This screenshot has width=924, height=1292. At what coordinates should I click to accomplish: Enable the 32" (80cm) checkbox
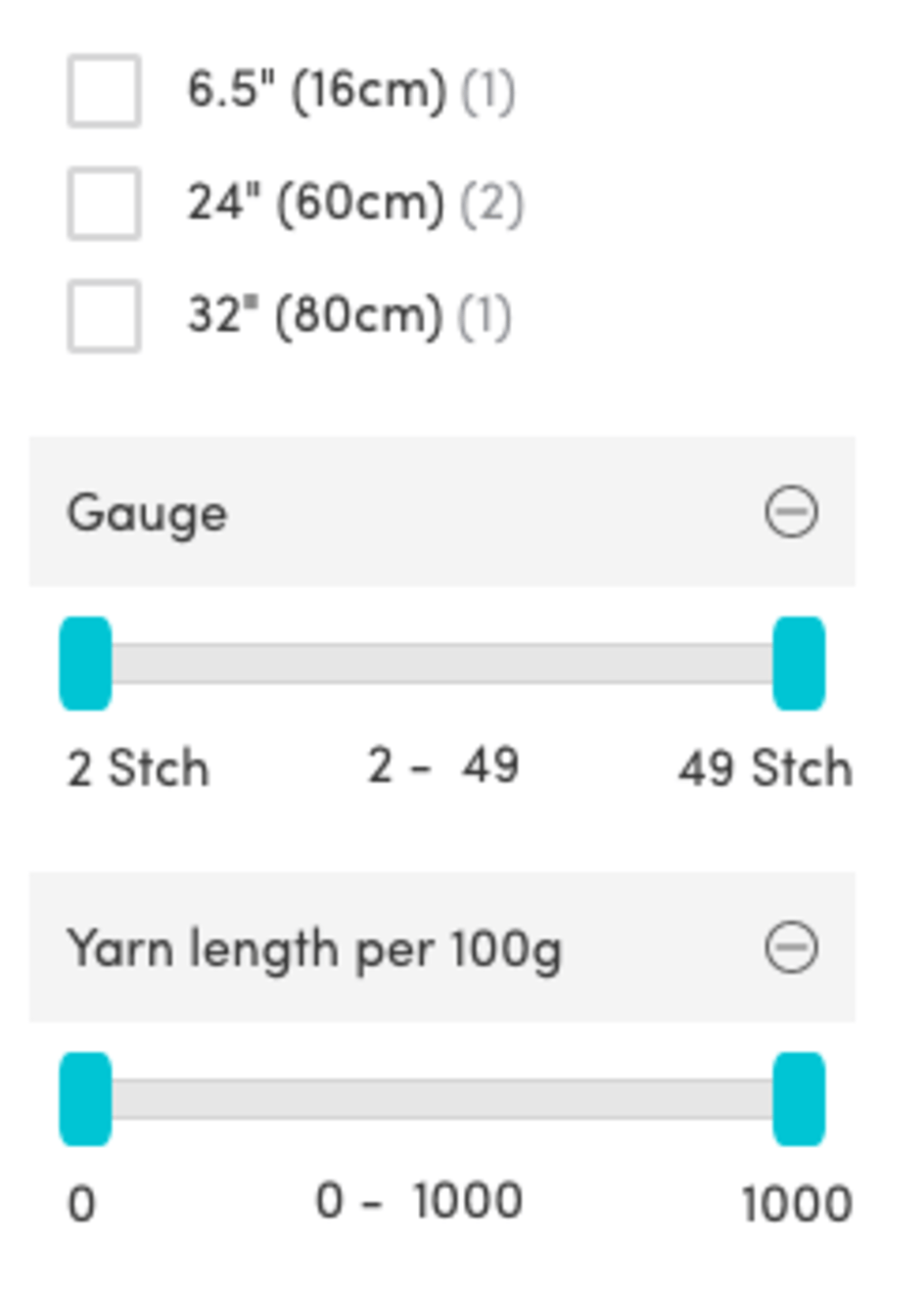[x=104, y=315]
